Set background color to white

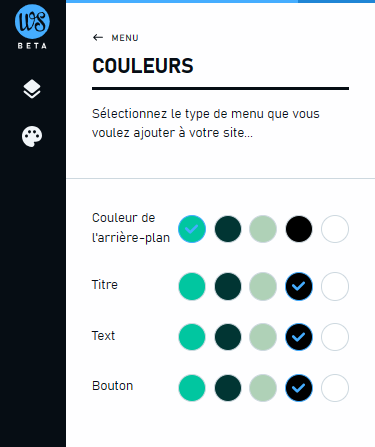335,229
